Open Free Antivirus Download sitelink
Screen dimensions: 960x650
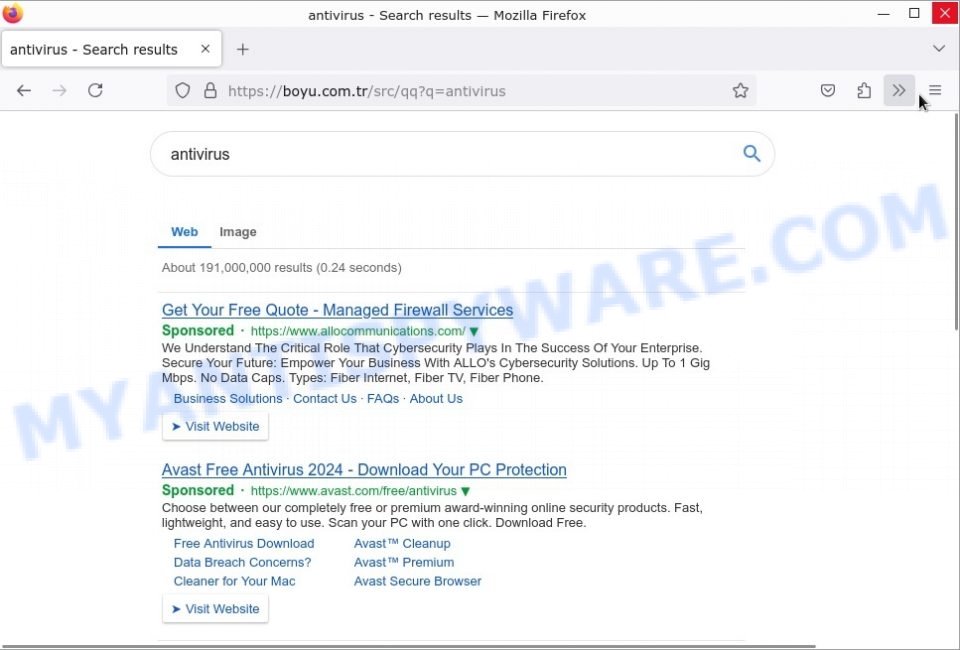tap(244, 544)
